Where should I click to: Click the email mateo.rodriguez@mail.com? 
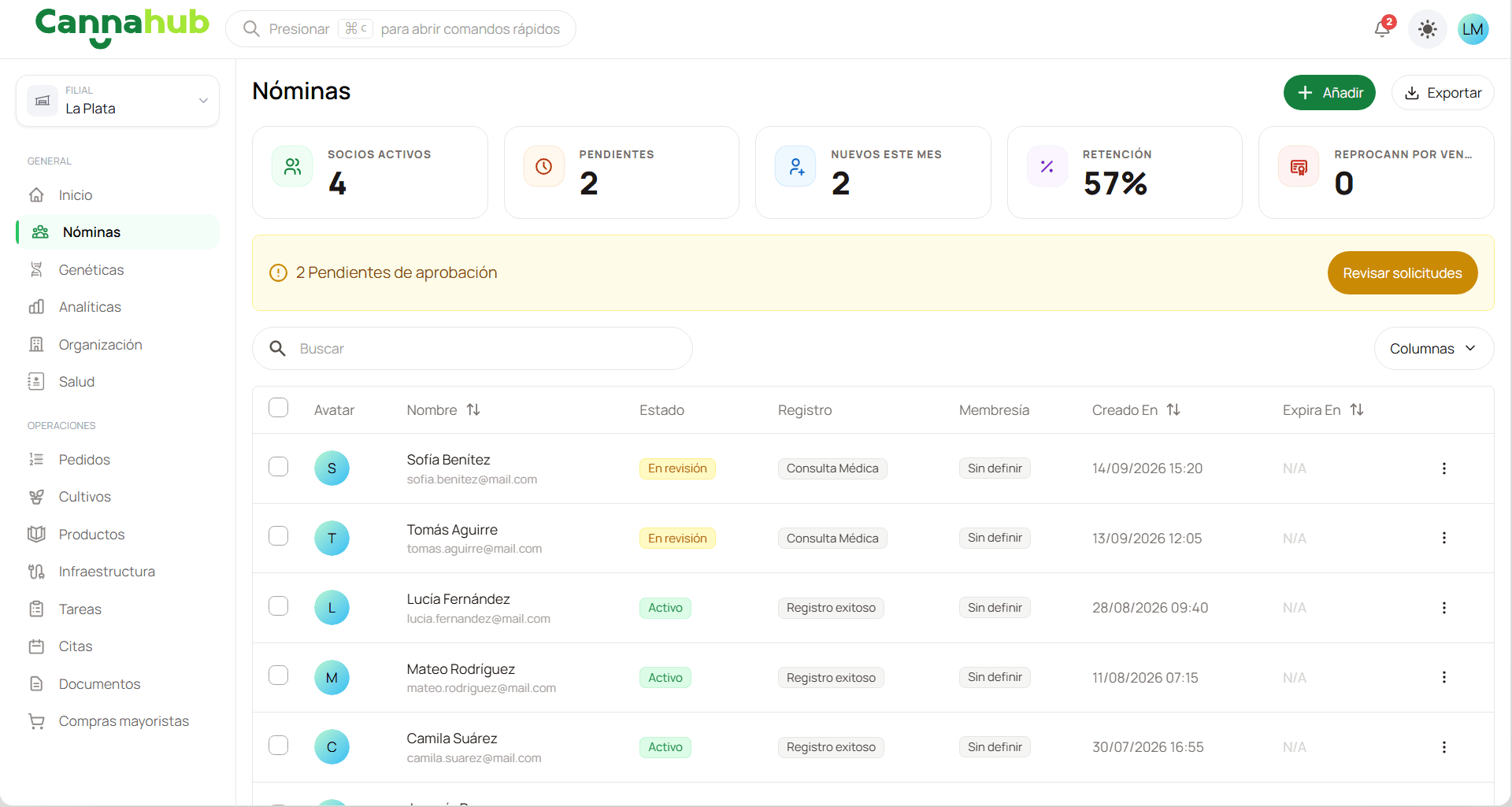coord(481,688)
